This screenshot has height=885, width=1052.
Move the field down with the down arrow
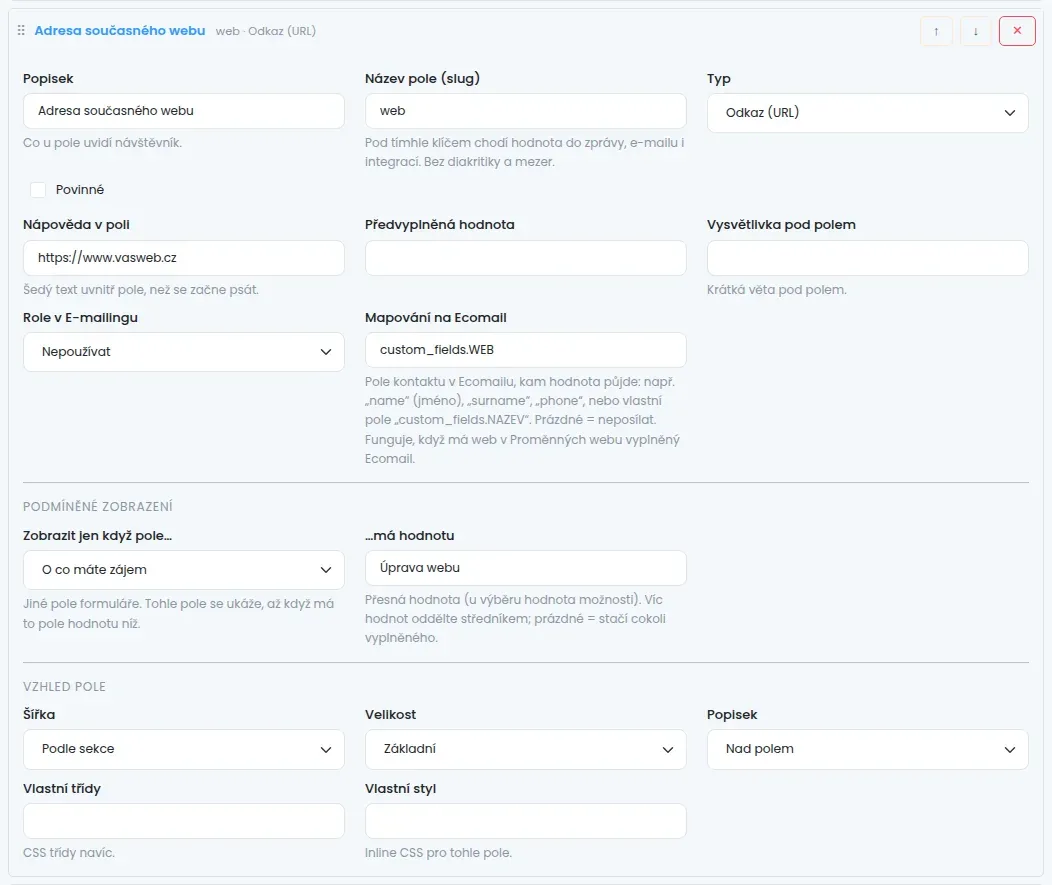point(976,31)
